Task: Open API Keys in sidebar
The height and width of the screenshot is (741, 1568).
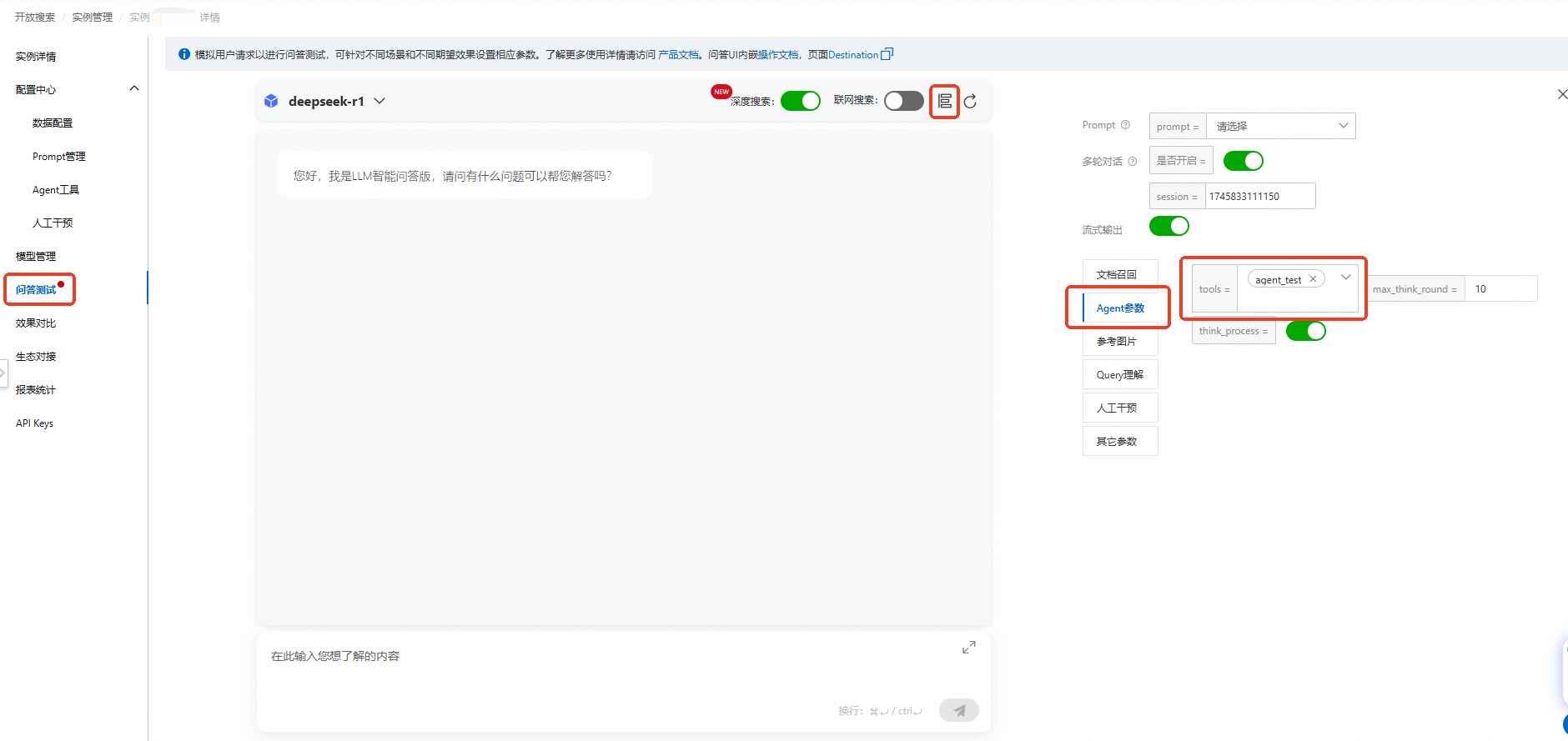Action: [34, 423]
